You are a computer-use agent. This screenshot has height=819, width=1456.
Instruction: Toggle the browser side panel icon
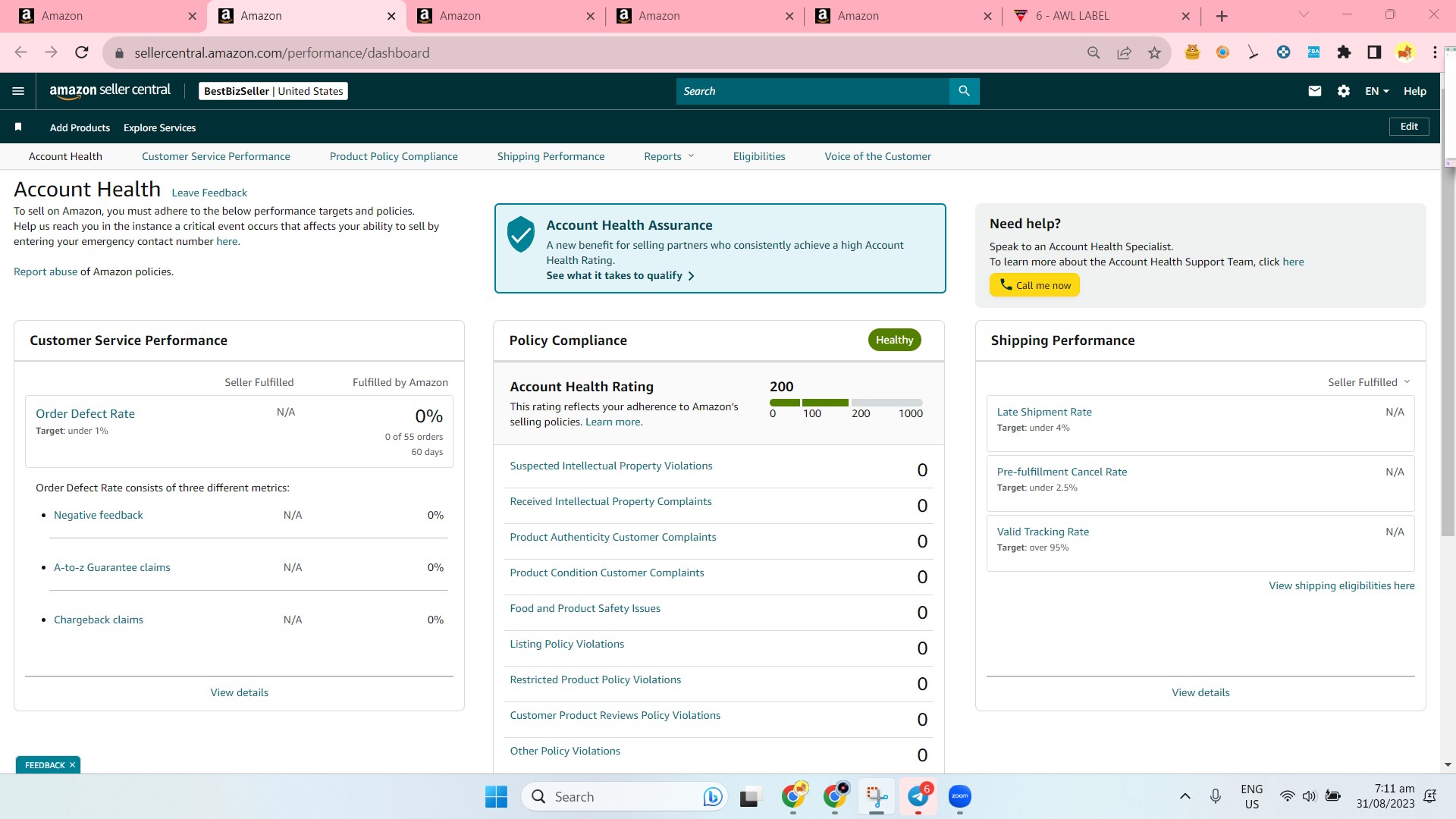[x=1374, y=52]
